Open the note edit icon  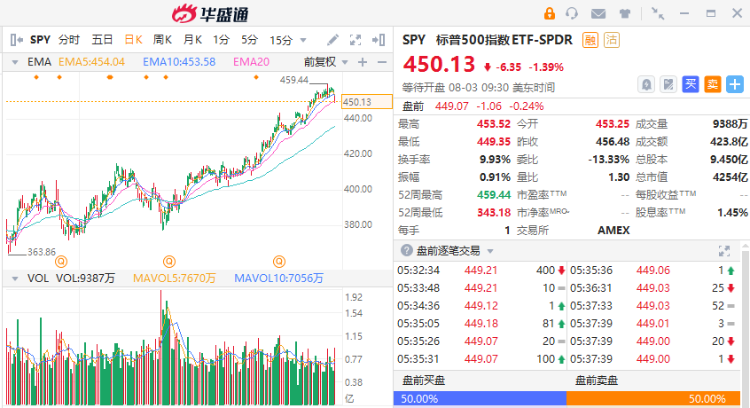[668, 85]
